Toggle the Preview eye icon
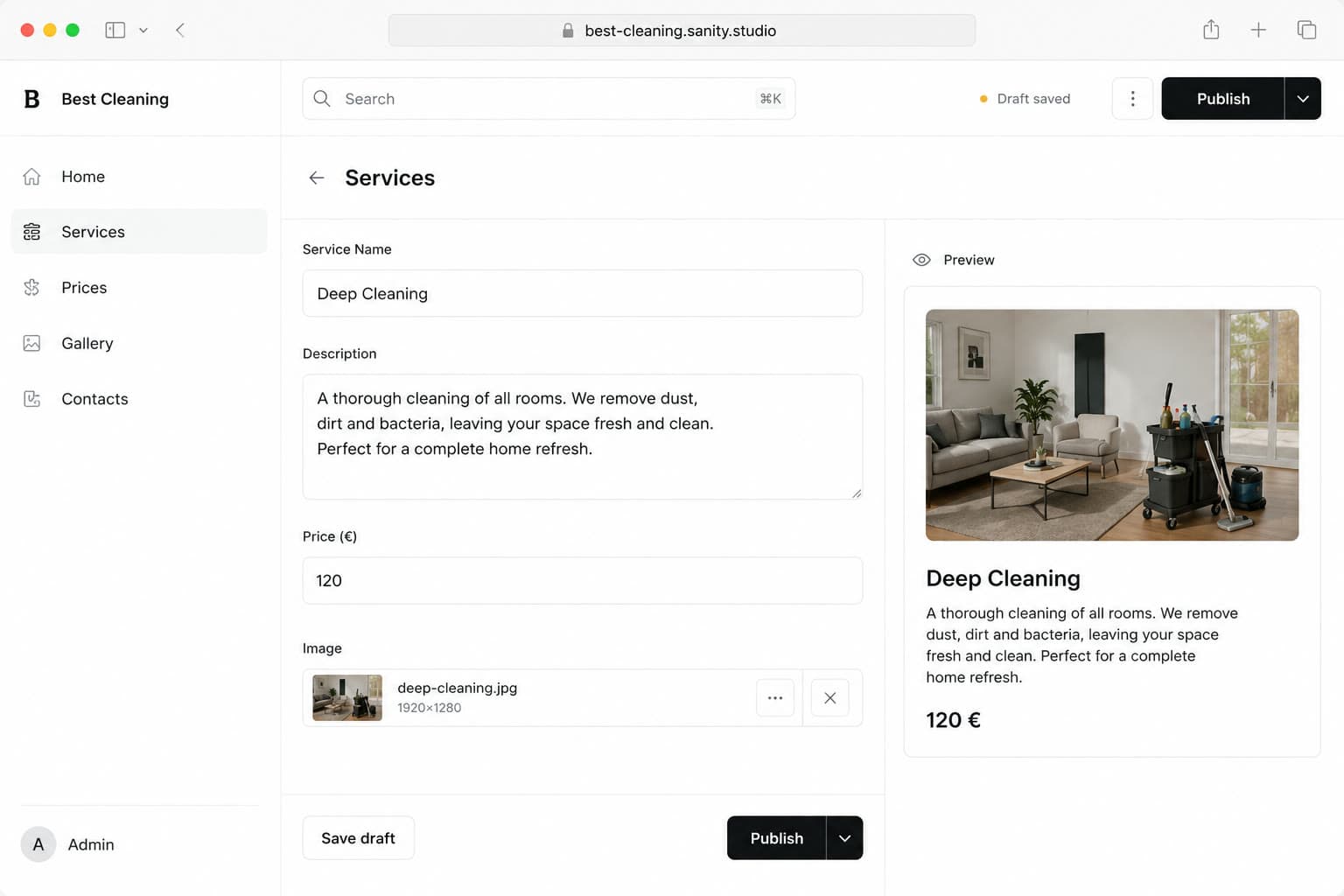This screenshot has width=1344, height=896. (921, 260)
